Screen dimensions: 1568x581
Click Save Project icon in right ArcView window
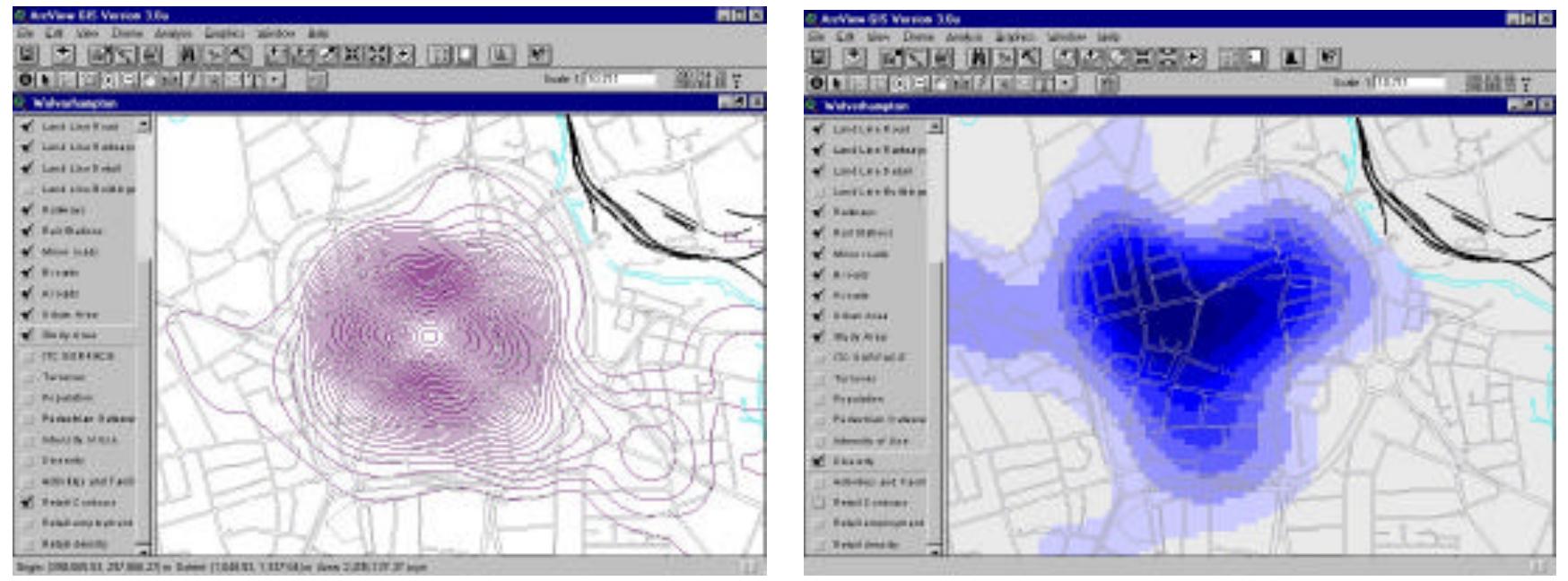coord(819,58)
